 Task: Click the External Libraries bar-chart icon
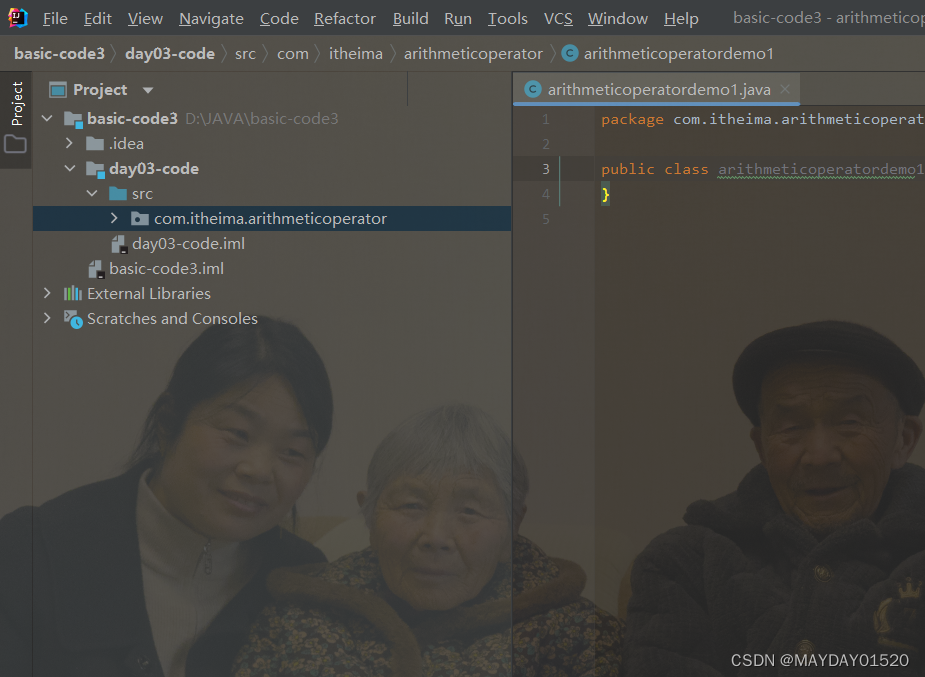(x=73, y=293)
